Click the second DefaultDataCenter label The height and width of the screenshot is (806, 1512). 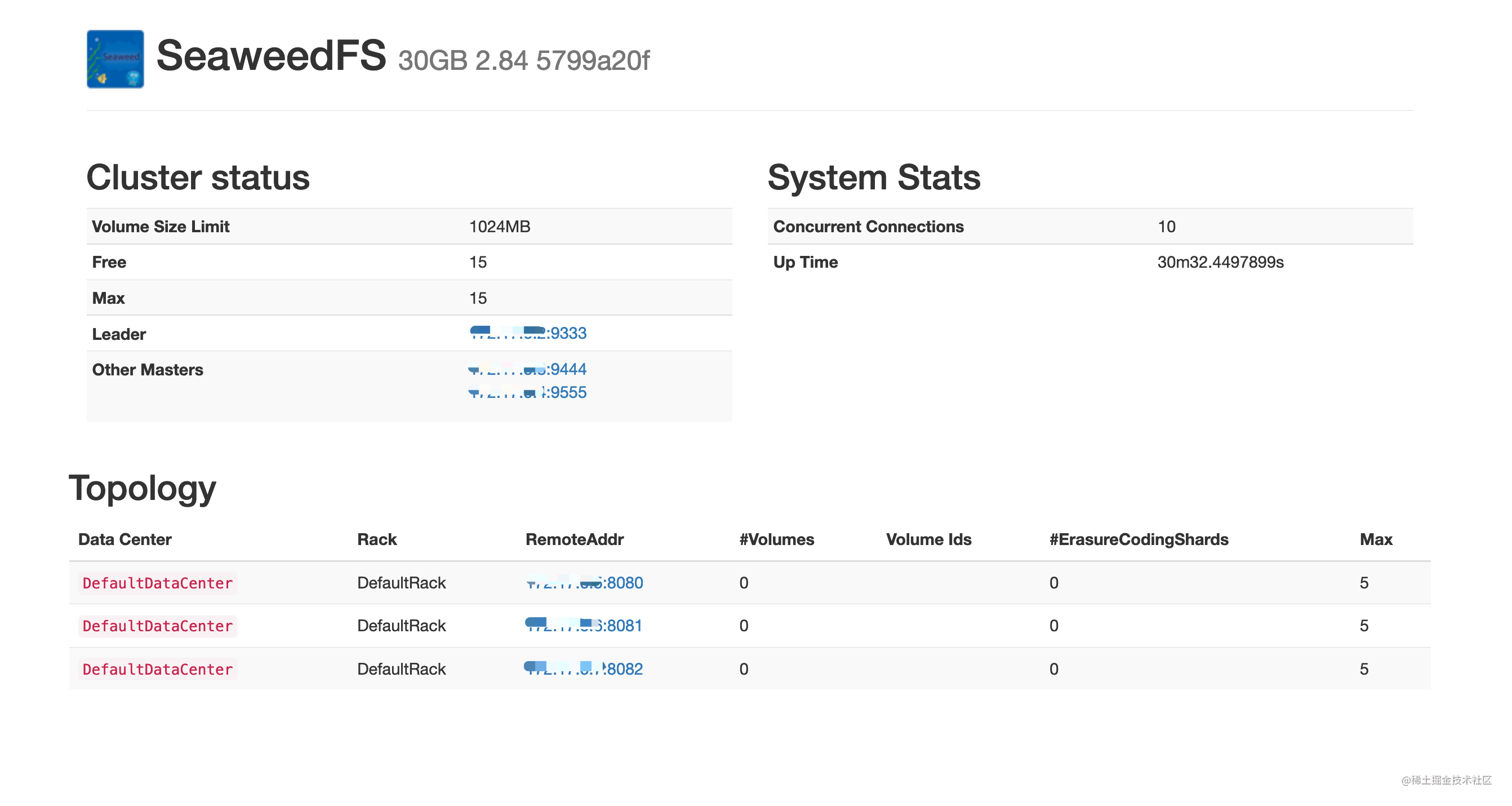point(157,626)
